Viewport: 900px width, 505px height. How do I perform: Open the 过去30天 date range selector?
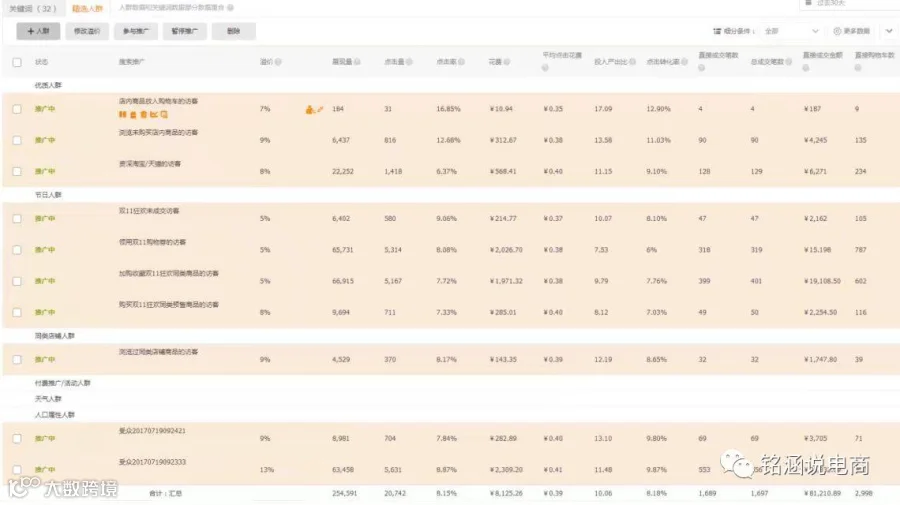coord(849,3)
